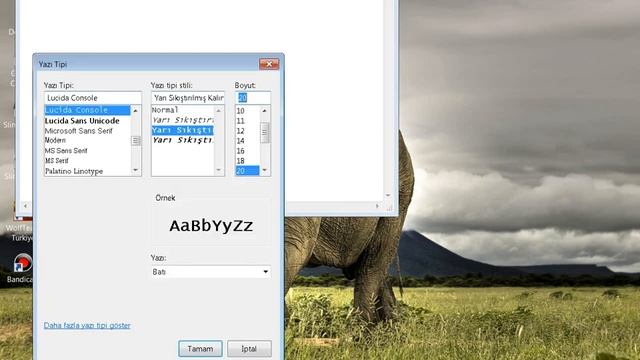Image resolution: width=640 pixels, height=360 pixels.
Task: Click Notepad horizontal scroll left arrow
Action: point(25,206)
